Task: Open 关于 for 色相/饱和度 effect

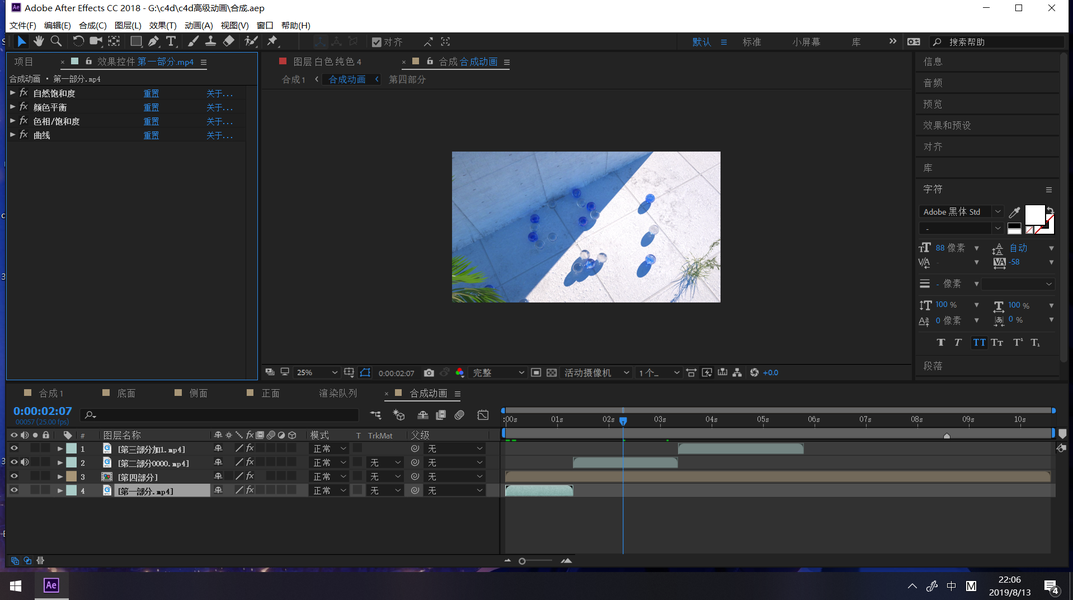Action: point(220,121)
